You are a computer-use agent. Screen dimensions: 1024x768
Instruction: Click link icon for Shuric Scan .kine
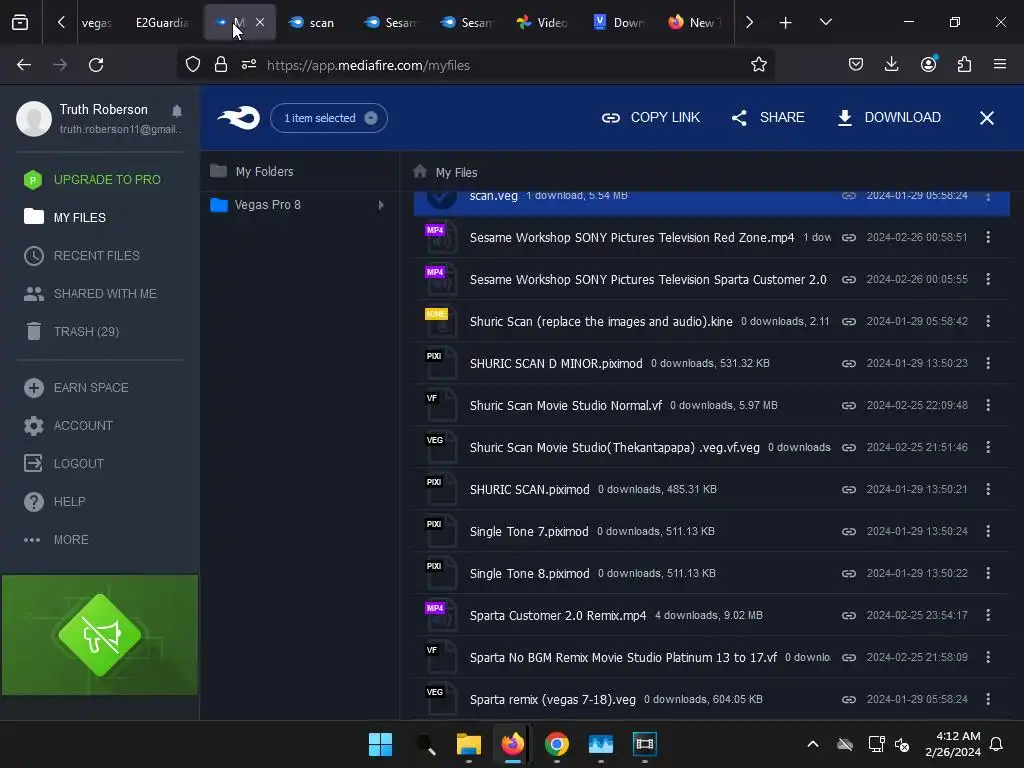(848, 321)
